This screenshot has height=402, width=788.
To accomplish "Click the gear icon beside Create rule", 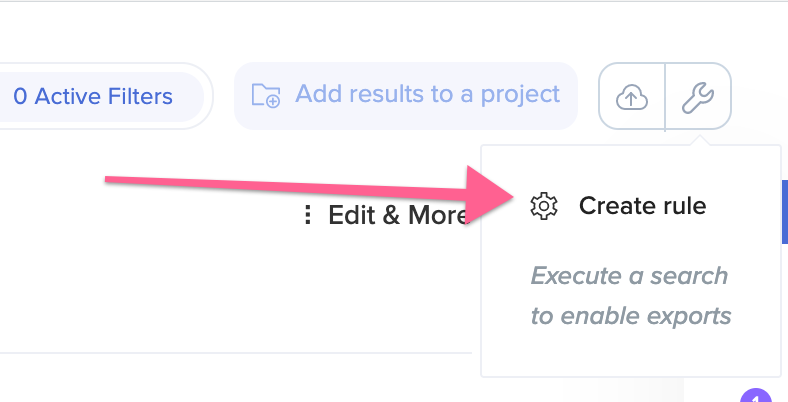I will point(544,206).
